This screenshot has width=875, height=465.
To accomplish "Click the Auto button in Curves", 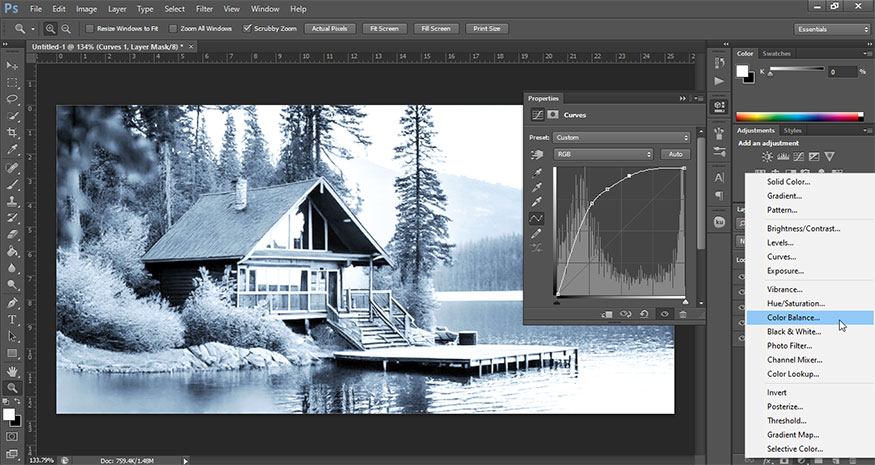I will [x=675, y=154].
